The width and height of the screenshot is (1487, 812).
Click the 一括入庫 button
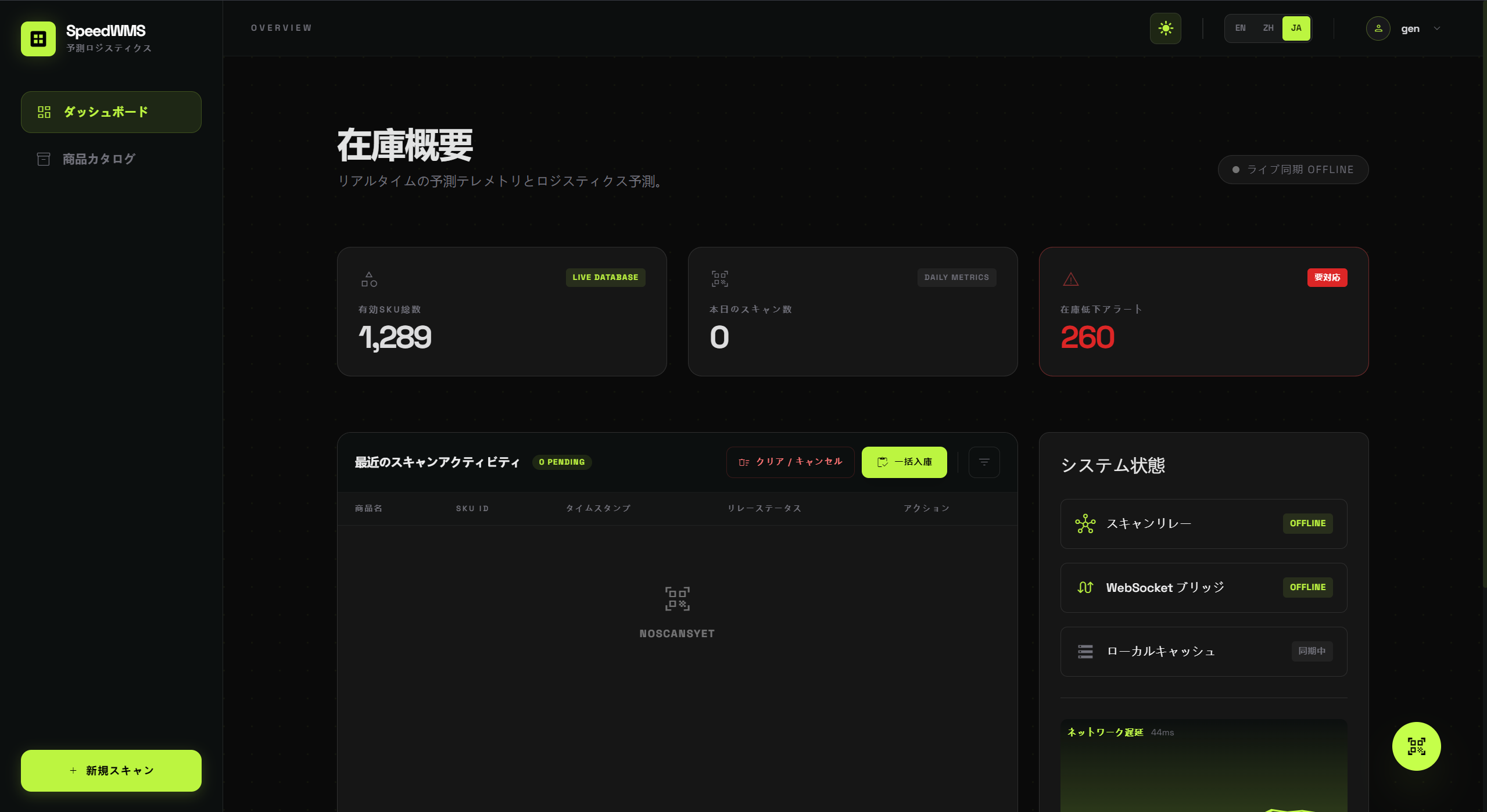click(x=904, y=462)
